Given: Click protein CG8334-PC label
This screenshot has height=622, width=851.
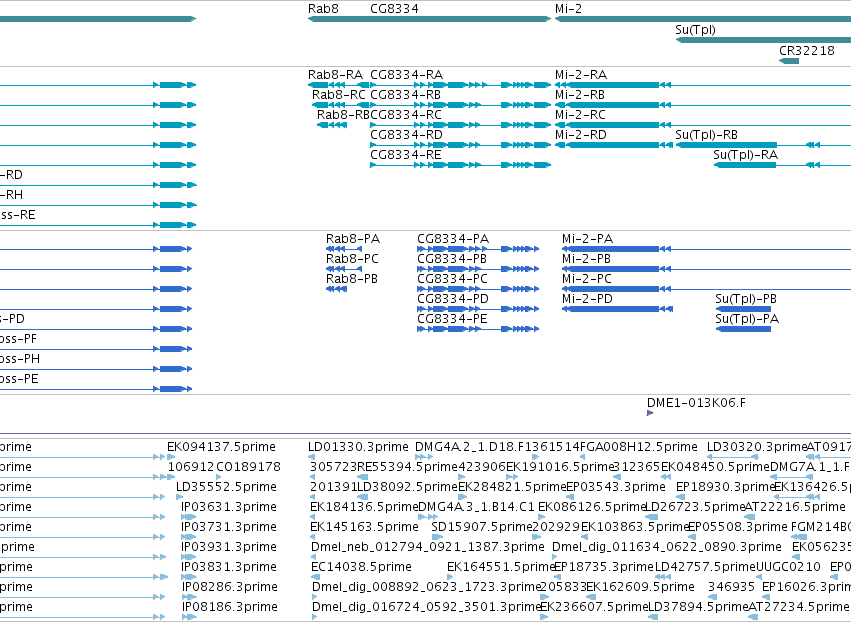Looking at the screenshot, I should pyautogui.click(x=453, y=279).
